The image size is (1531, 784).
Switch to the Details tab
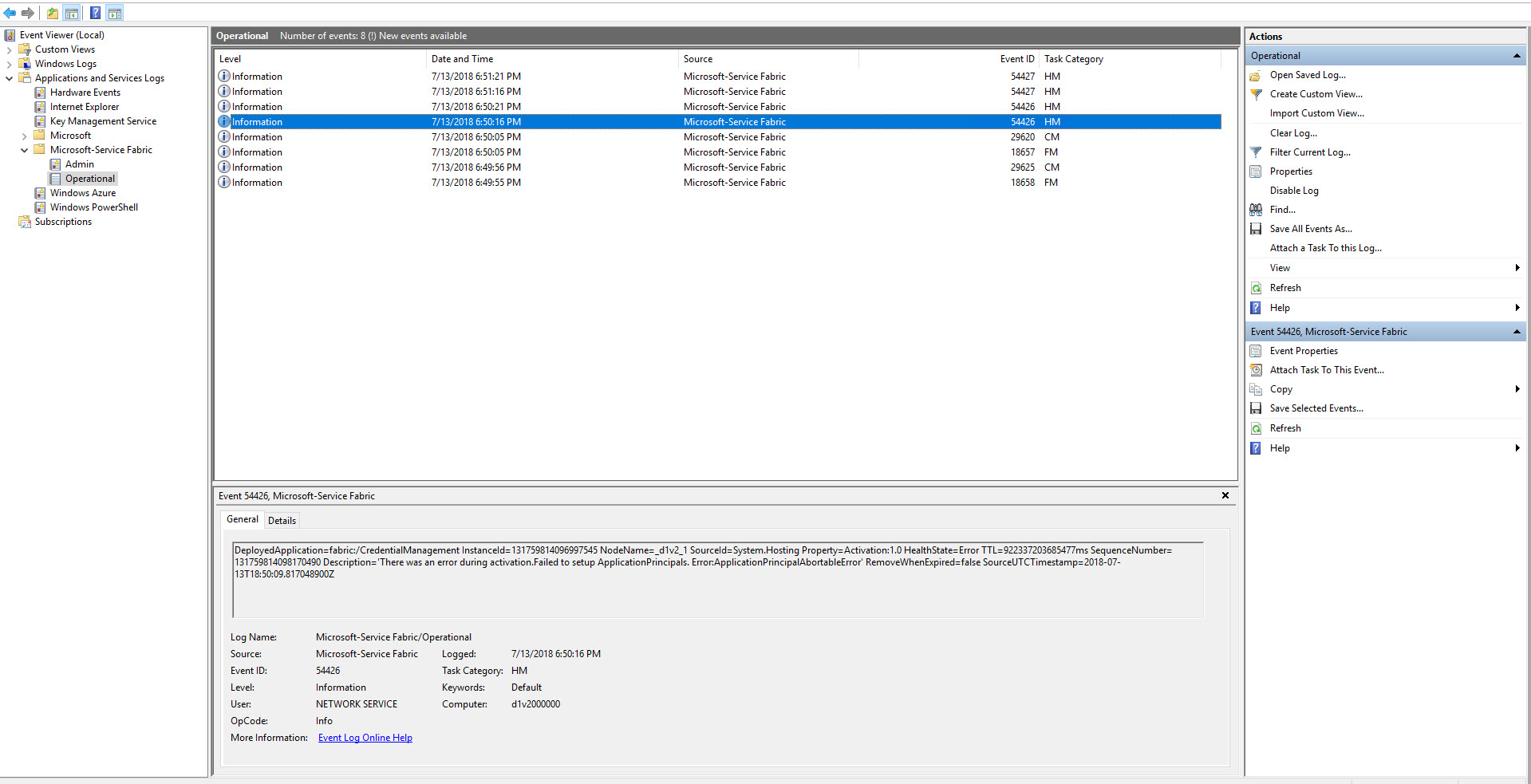click(282, 520)
